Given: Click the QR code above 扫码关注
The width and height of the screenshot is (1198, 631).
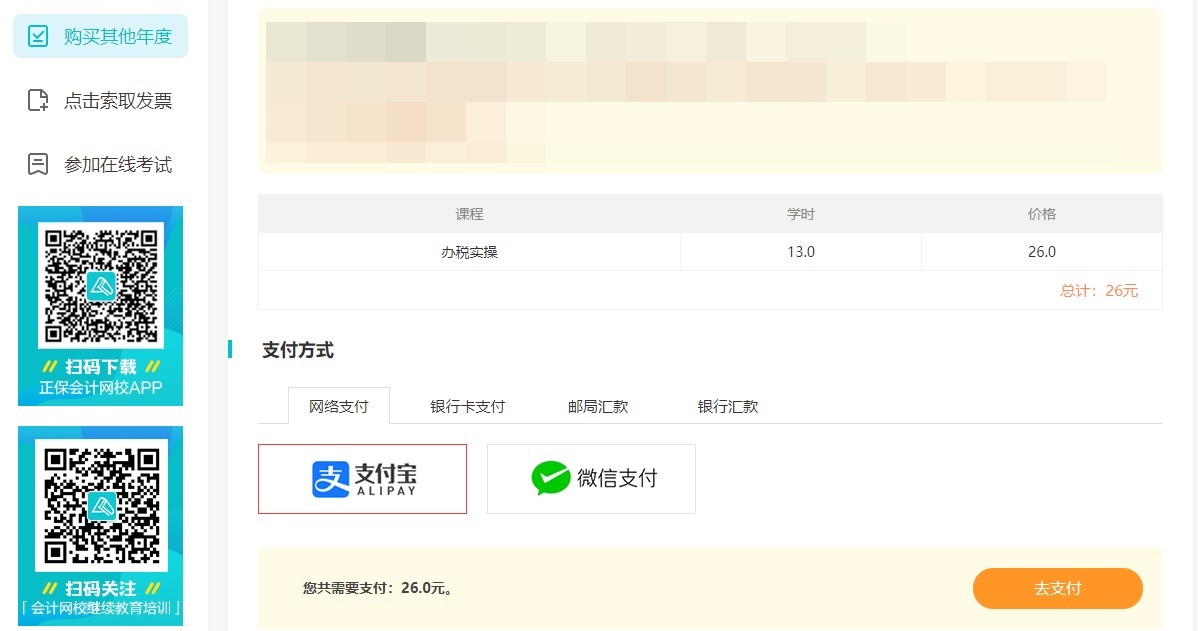Looking at the screenshot, I should pyautogui.click(x=100, y=505).
